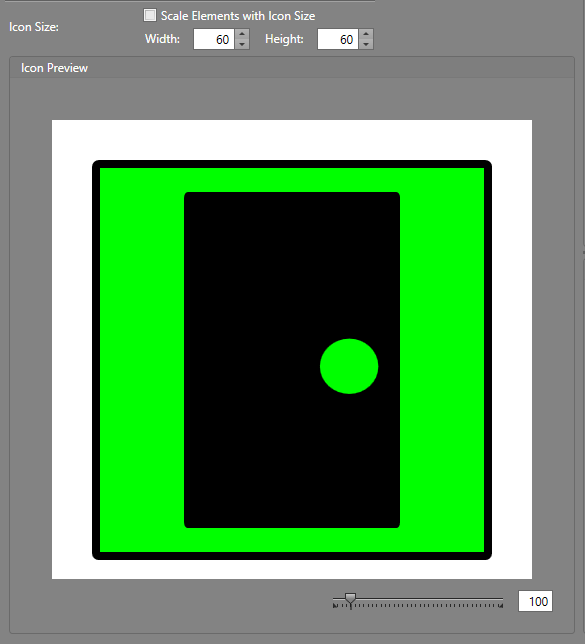Click the white canvas margin of preview
Screen dimensions: 585x644
tap(292, 140)
